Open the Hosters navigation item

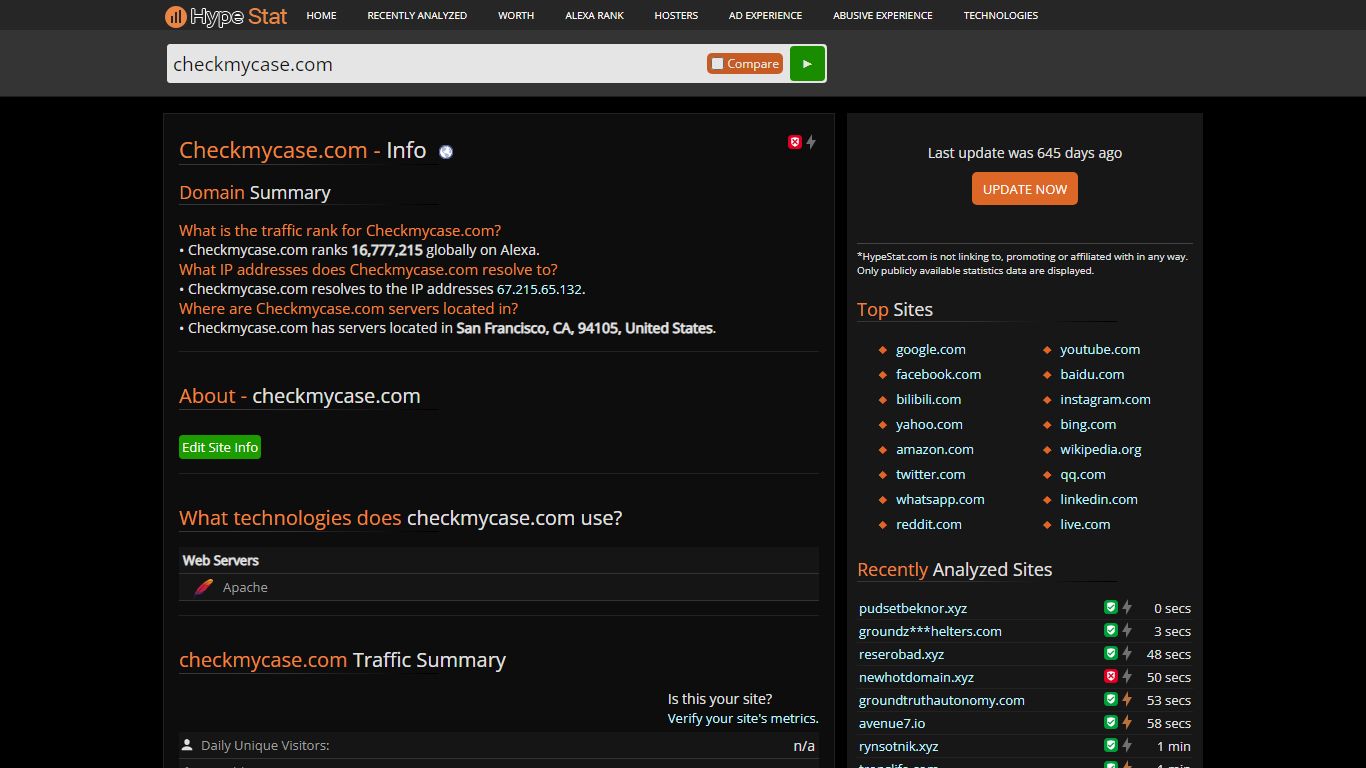coord(676,15)
